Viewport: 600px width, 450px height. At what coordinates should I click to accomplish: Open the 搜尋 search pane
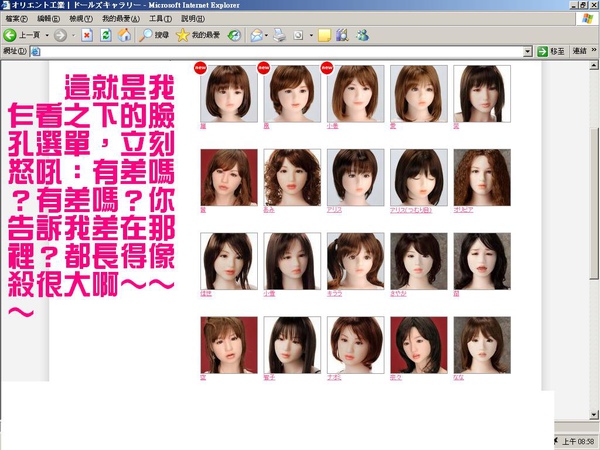click(x=153, y=35)
